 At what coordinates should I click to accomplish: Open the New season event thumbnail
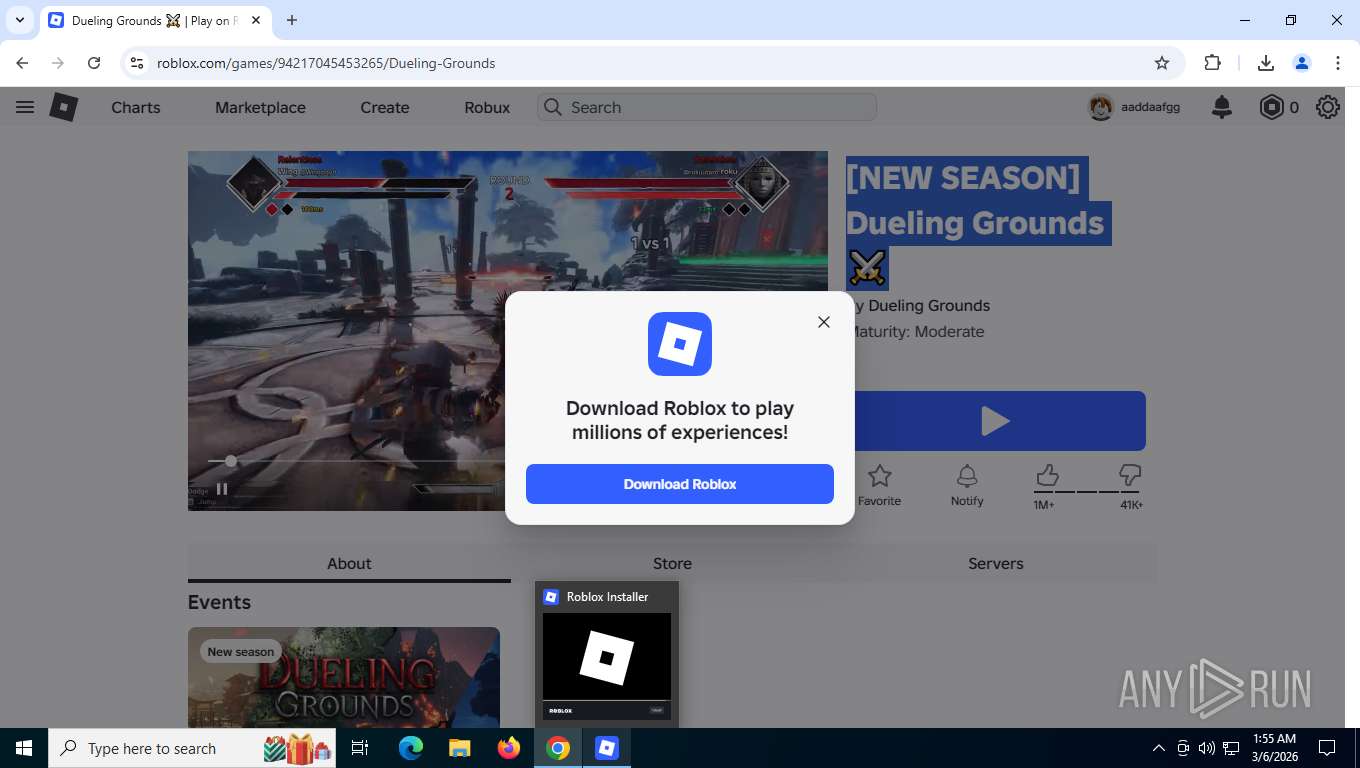[x=343, y=677]
